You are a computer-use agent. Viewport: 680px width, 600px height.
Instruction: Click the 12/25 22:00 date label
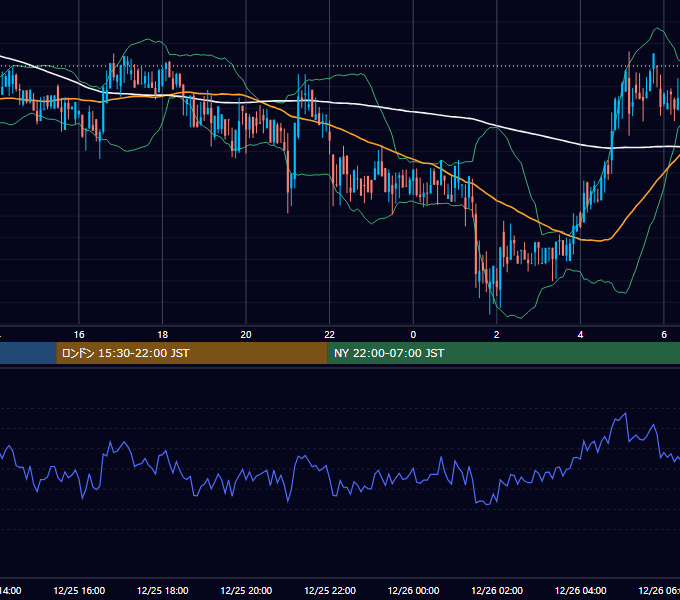click(x=330, y=590)
